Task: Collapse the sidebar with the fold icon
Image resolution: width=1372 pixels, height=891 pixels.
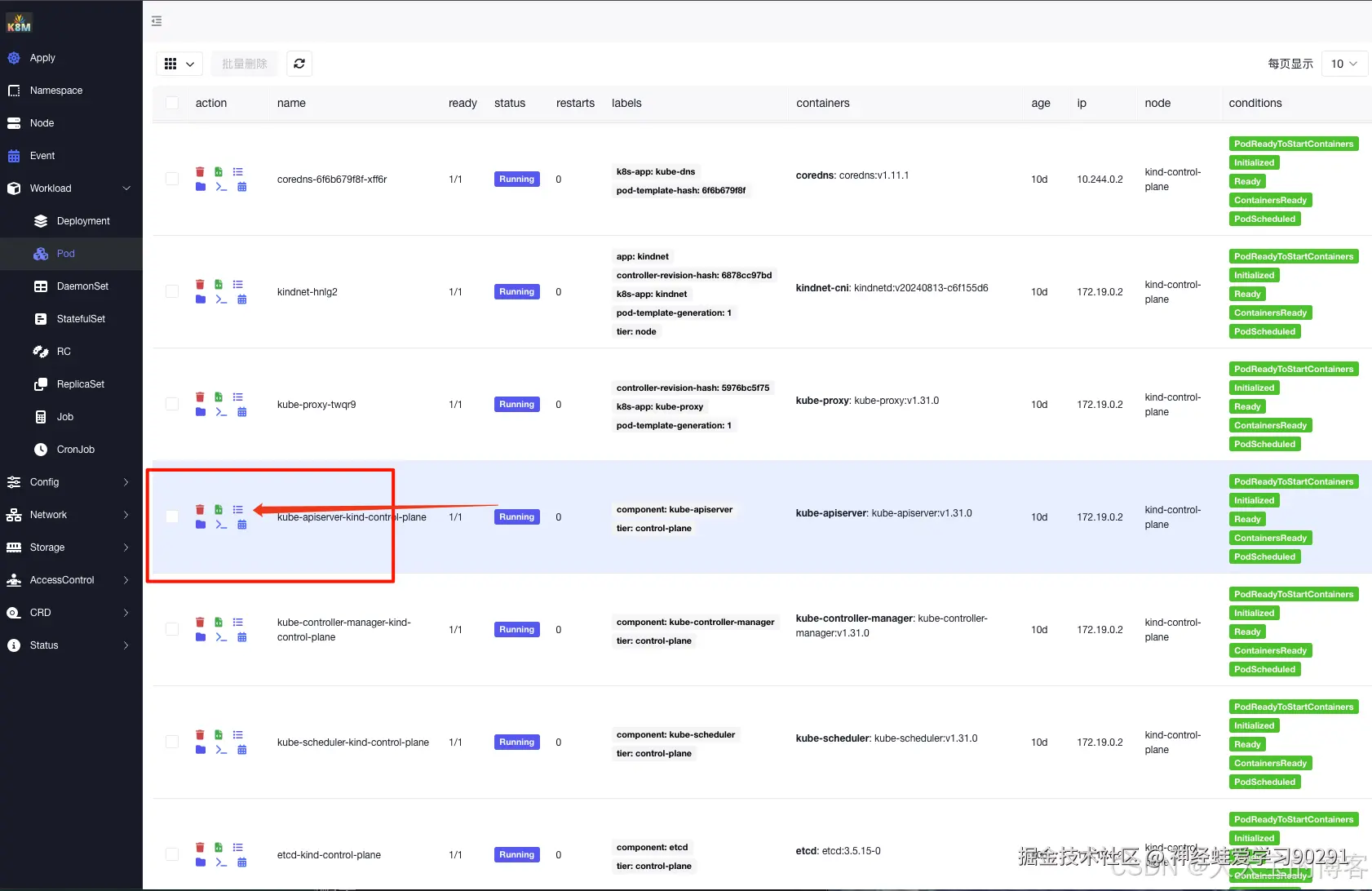Action: (x=157, y=21)
